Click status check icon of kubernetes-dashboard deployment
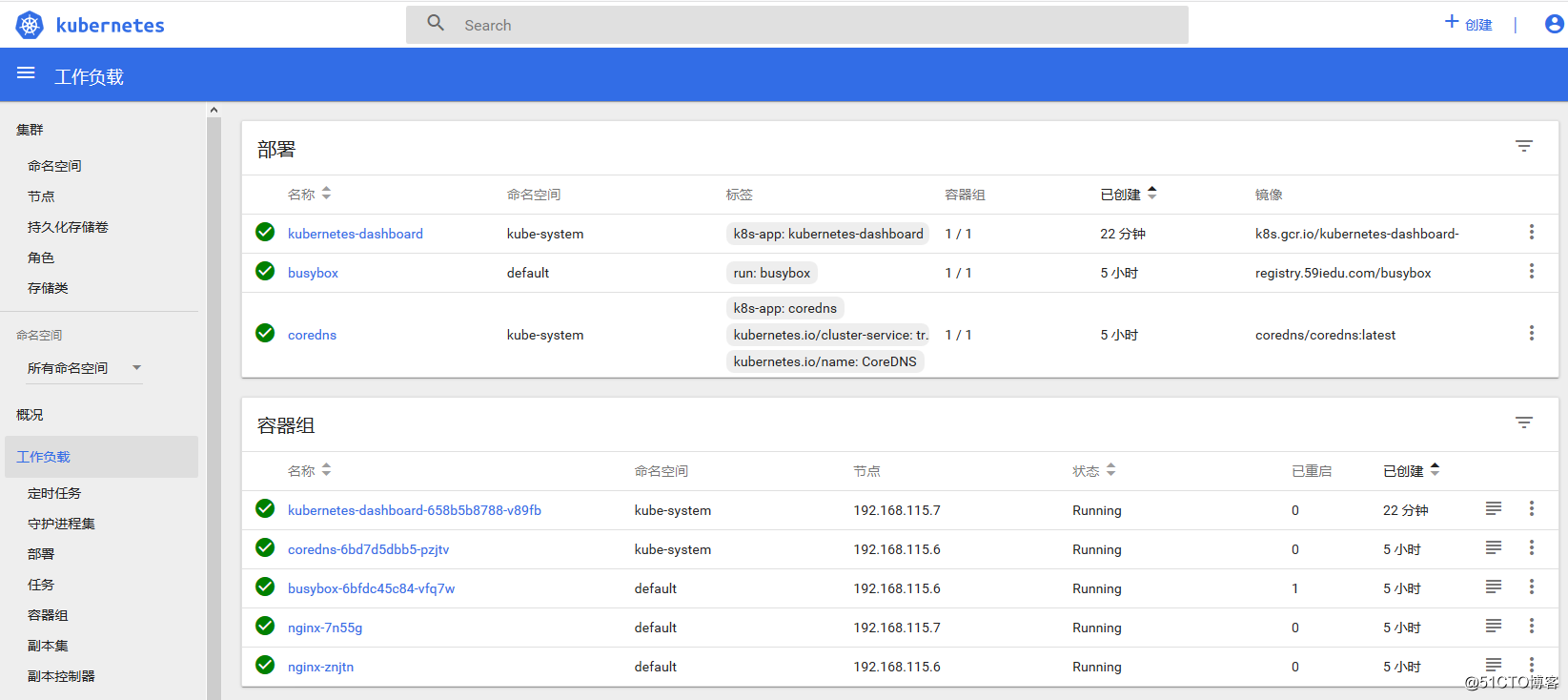Viewport: 1568px width, 700px height. [x=265, y=232]
